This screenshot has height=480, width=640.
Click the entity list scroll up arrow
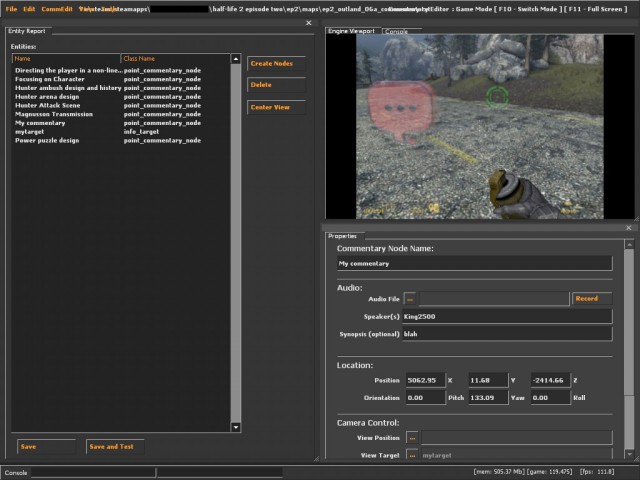coord(236,59)
